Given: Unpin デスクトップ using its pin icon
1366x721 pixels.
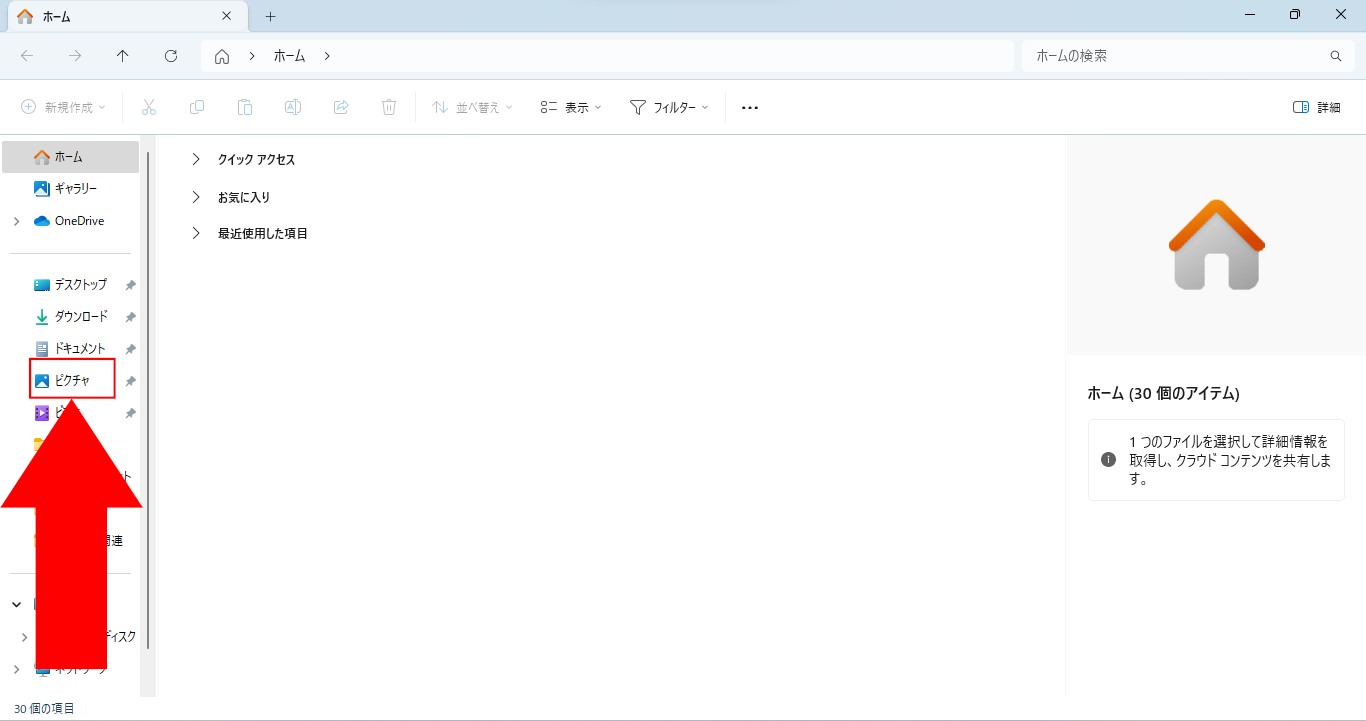Looking at the screenshot, I should pyautogui.click(x=130, y=285).
